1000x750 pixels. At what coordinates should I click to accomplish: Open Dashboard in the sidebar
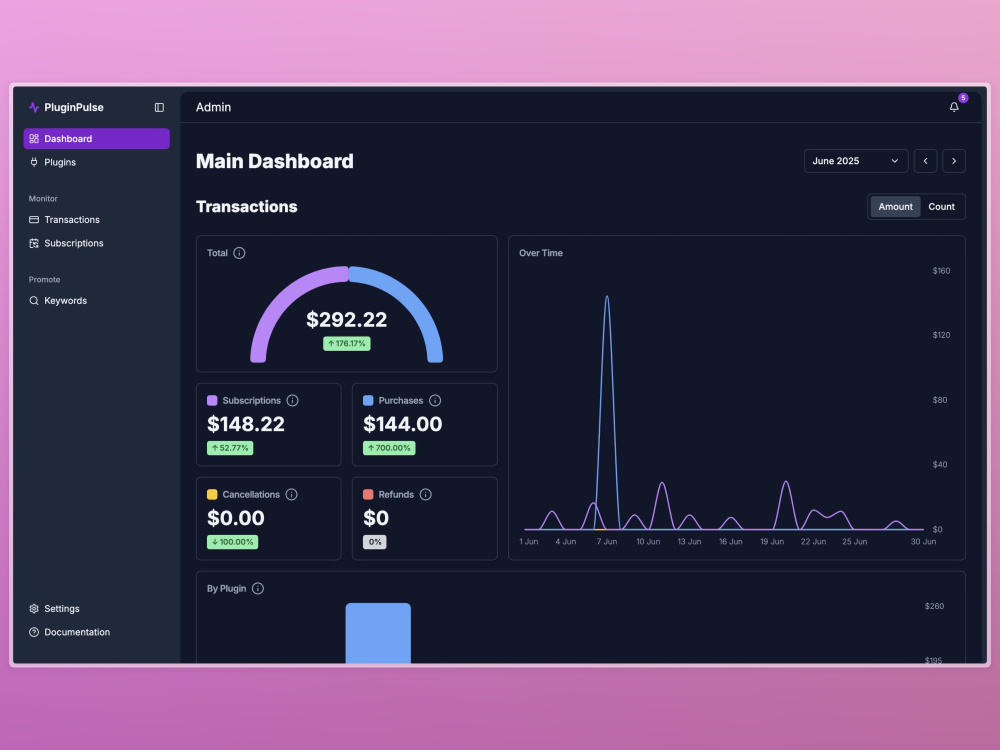97,138
